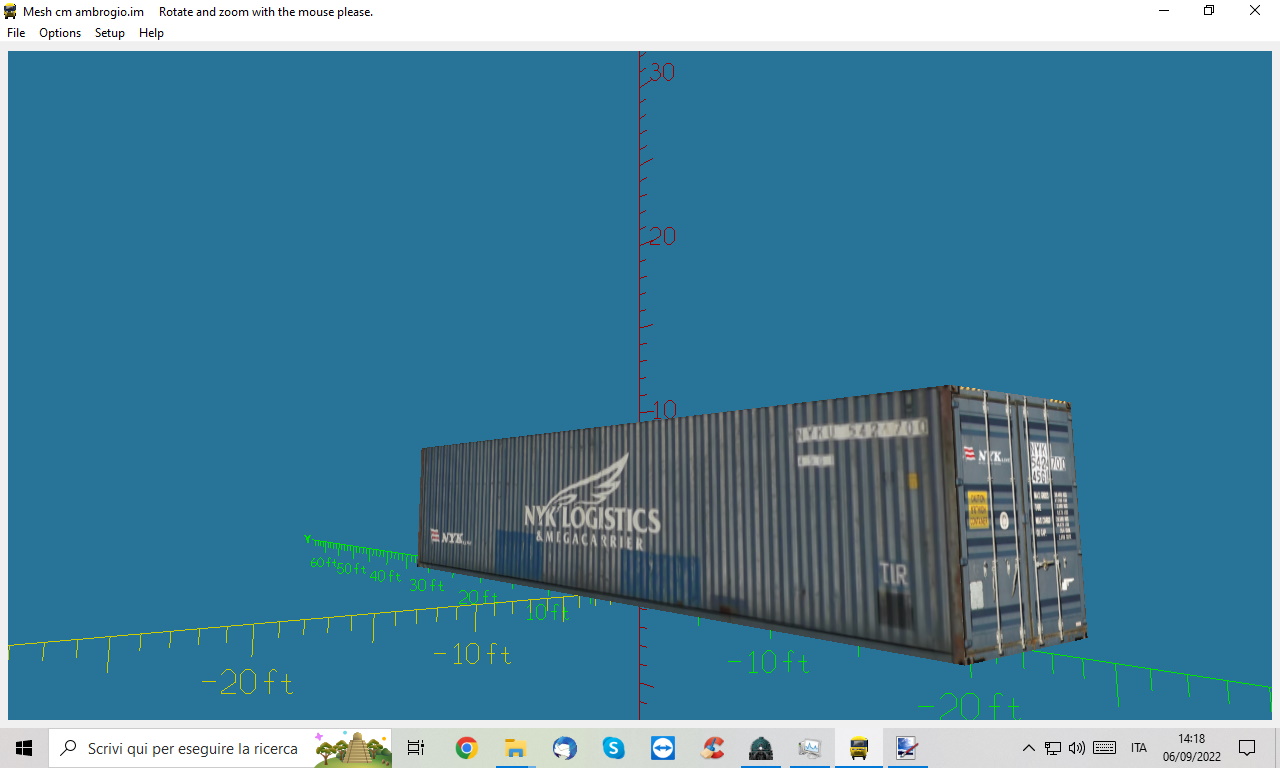Viewport: 1280px width, 768px height.
Task: Open the Options menu
Action: [60, 33]
